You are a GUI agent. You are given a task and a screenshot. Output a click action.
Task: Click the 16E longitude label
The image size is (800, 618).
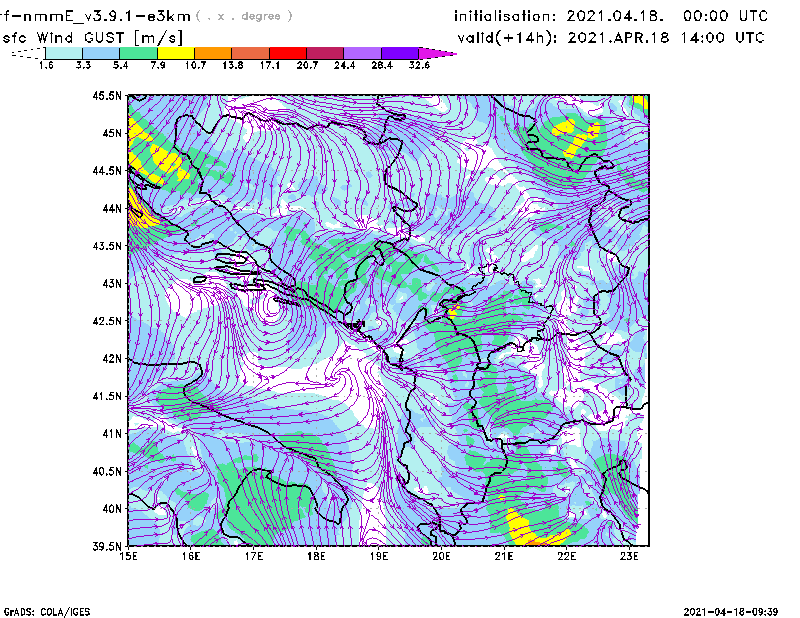(x=191, y=556)
